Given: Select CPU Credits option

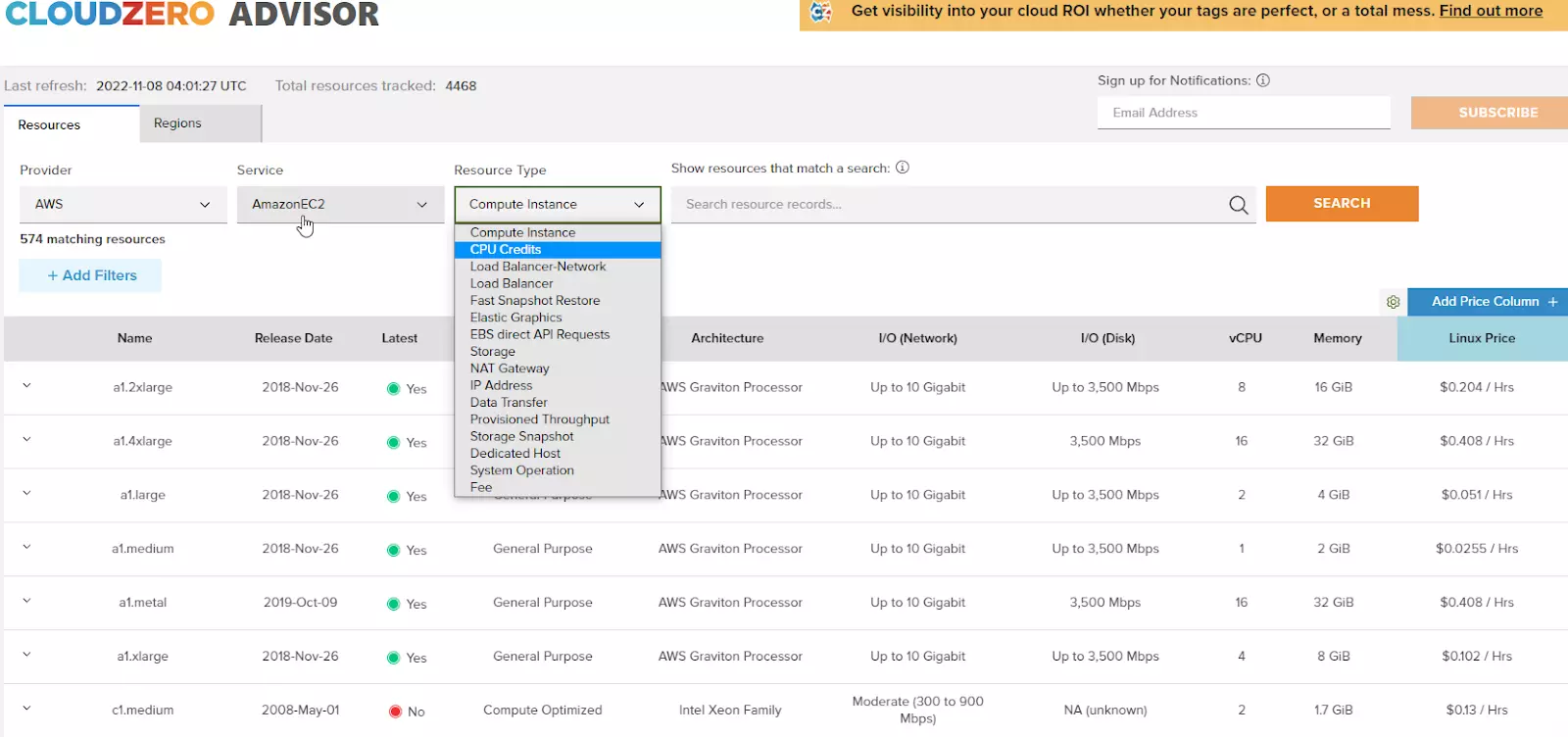Looking at the screenshot, I should tap(558, 250).
